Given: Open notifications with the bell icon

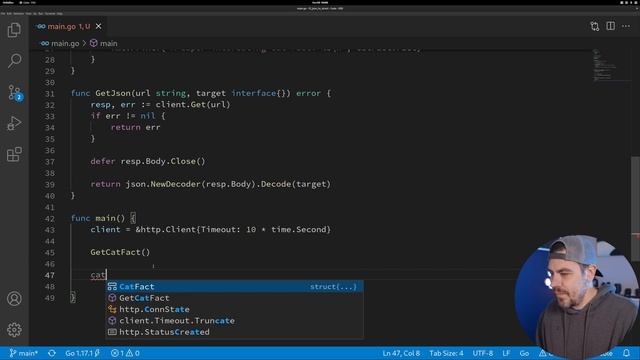Looking at the screenshot, I should pos(627,353).
